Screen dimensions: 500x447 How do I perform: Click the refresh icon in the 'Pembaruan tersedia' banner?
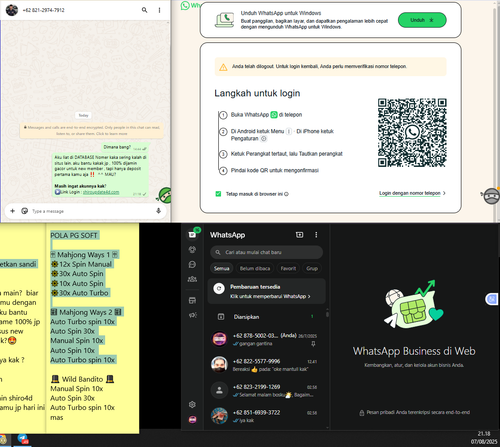219,288
